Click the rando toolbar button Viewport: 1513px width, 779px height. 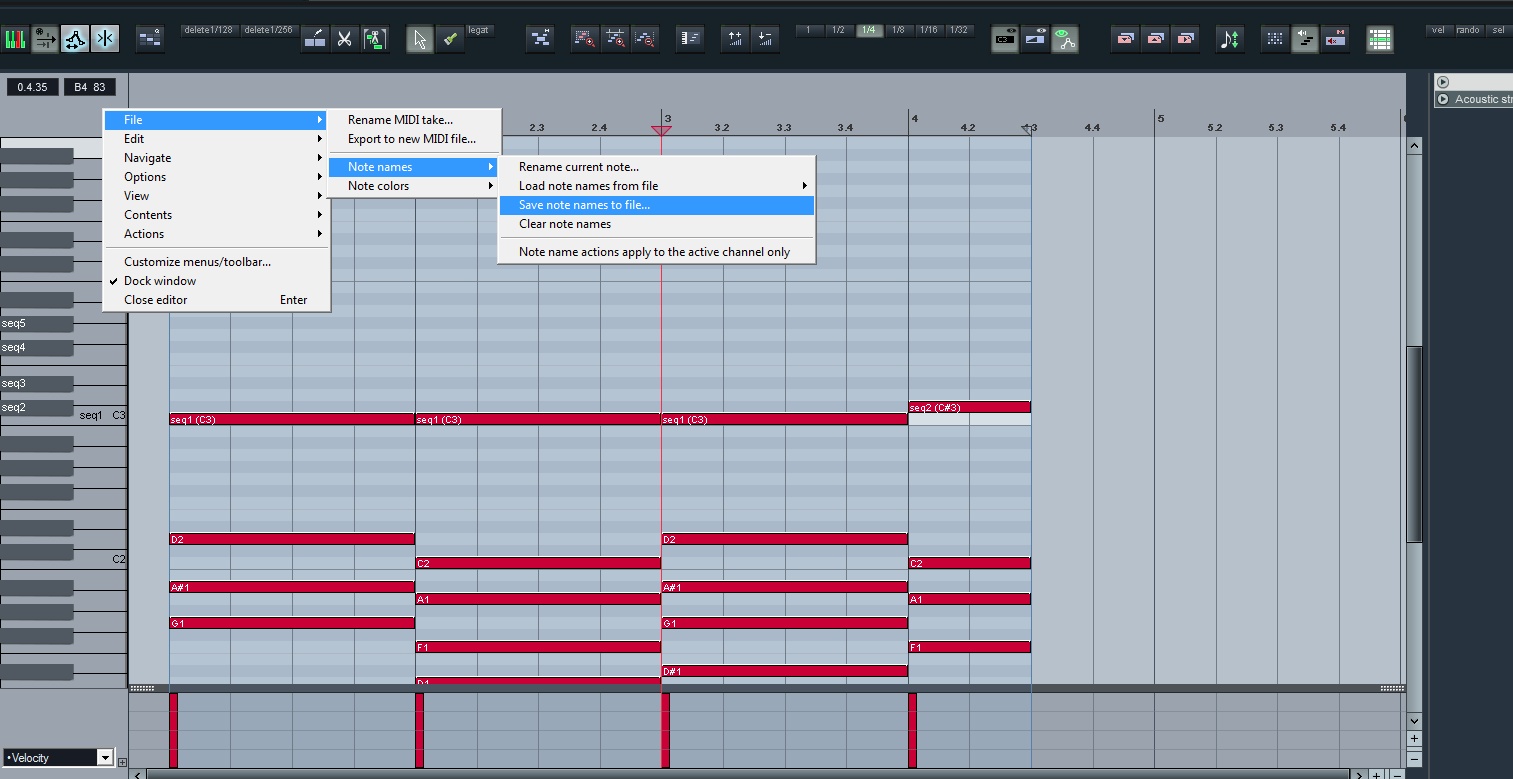tap(1468, 30)
